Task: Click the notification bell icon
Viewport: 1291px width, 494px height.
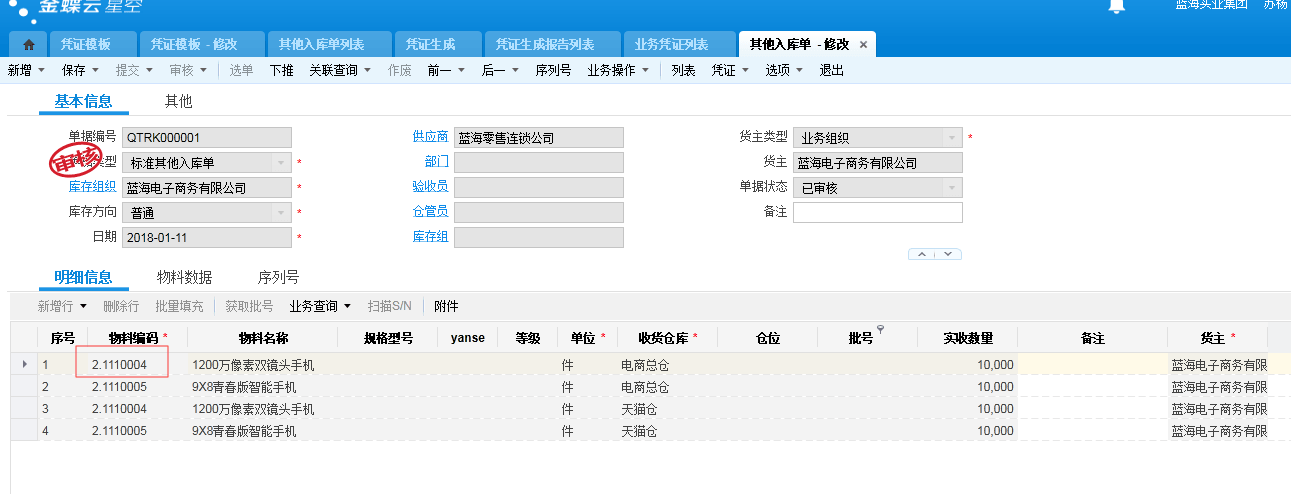Action: (x=1117, y=6)
